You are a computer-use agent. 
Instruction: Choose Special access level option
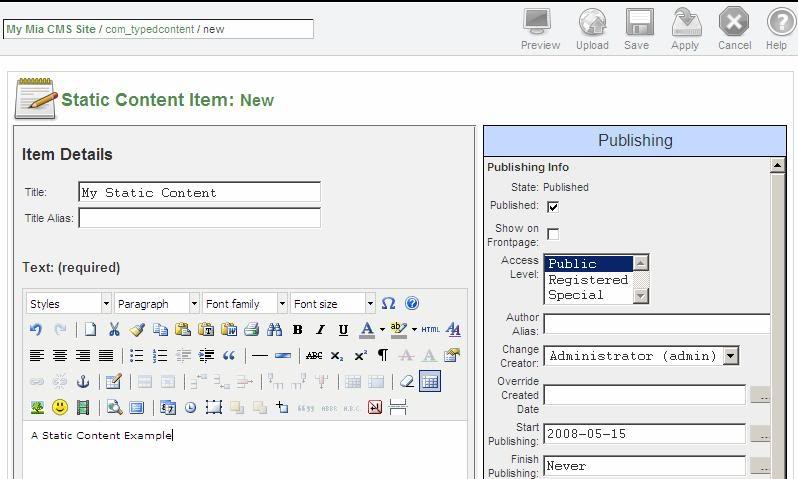click(x=588, y=295)
